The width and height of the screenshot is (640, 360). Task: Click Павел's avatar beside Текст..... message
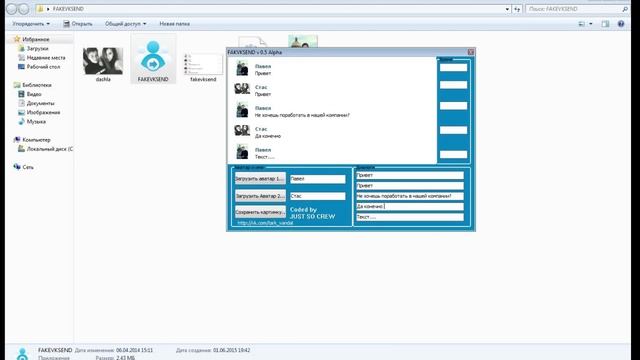click(242, 152)
